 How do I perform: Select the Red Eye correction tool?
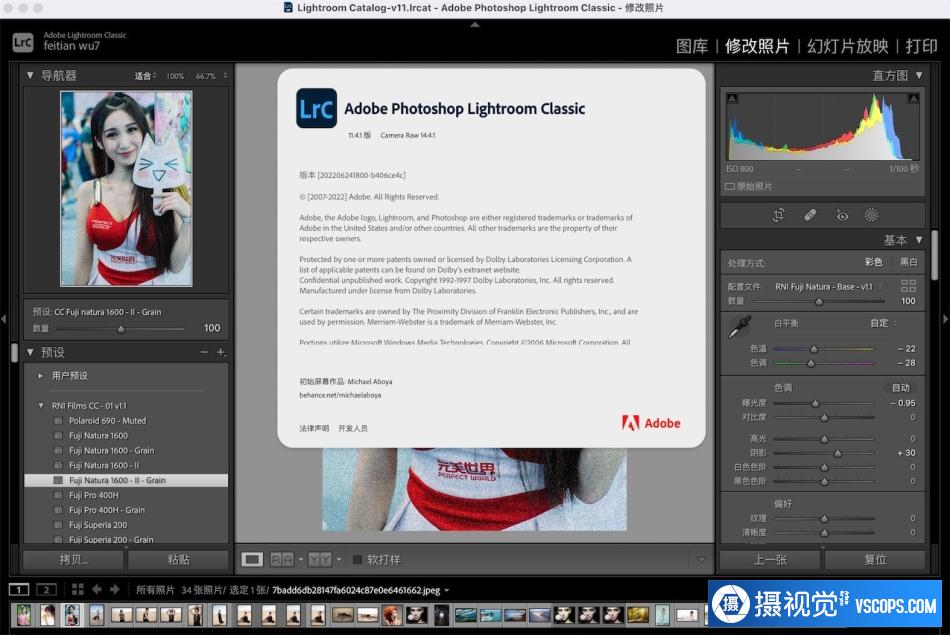pos(842,215)
